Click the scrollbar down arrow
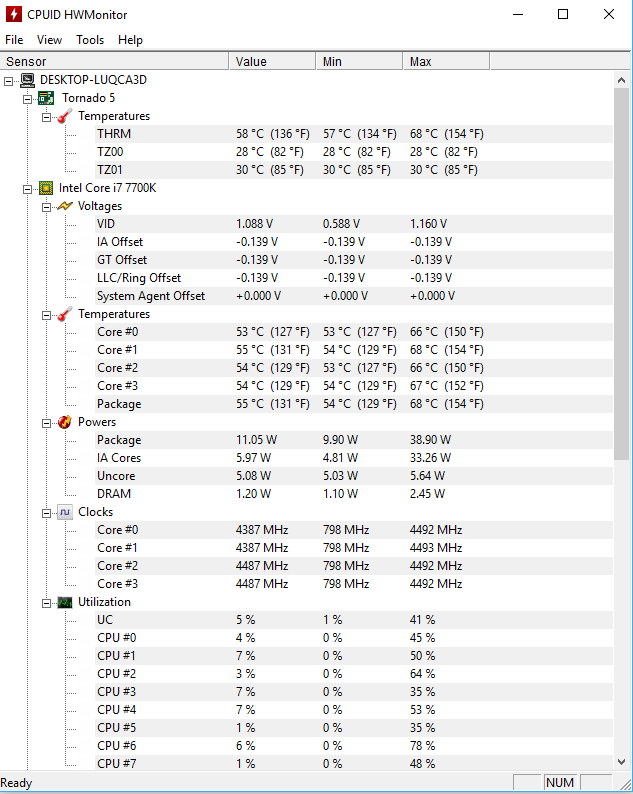The image size is (633, 794). tap(621, 762)
